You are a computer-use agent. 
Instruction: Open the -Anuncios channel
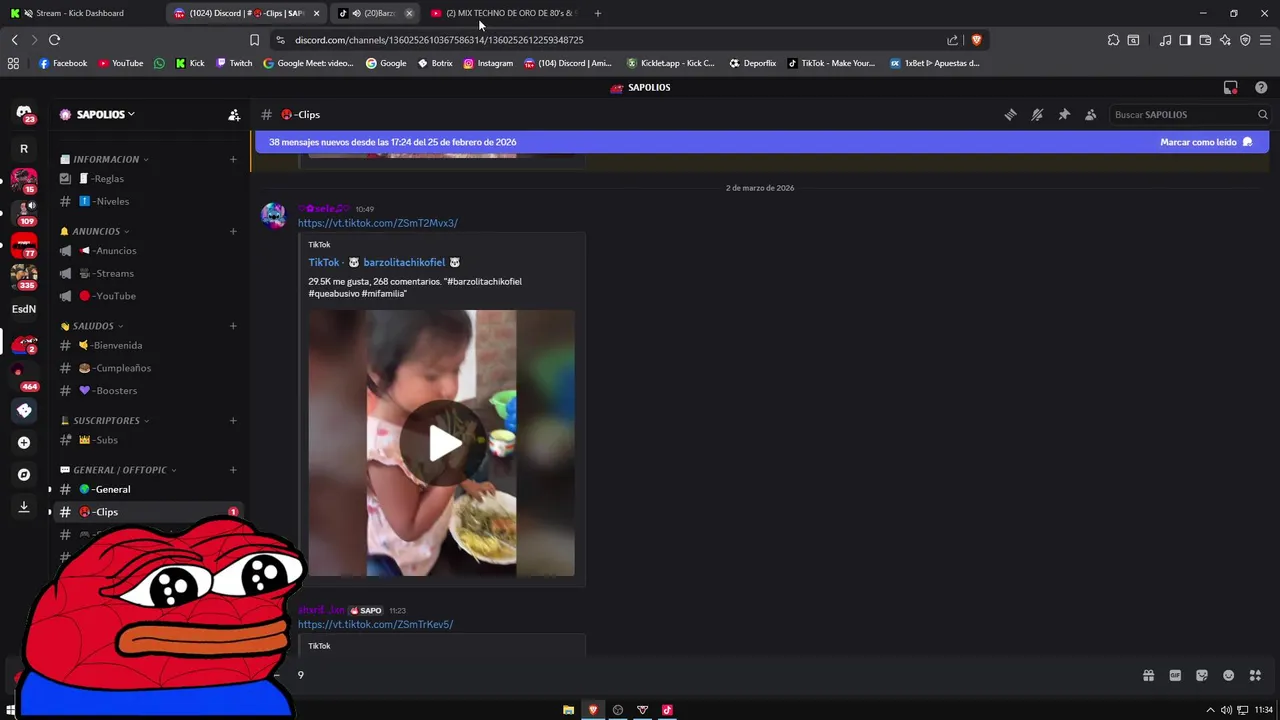click(x=147, y=251)
